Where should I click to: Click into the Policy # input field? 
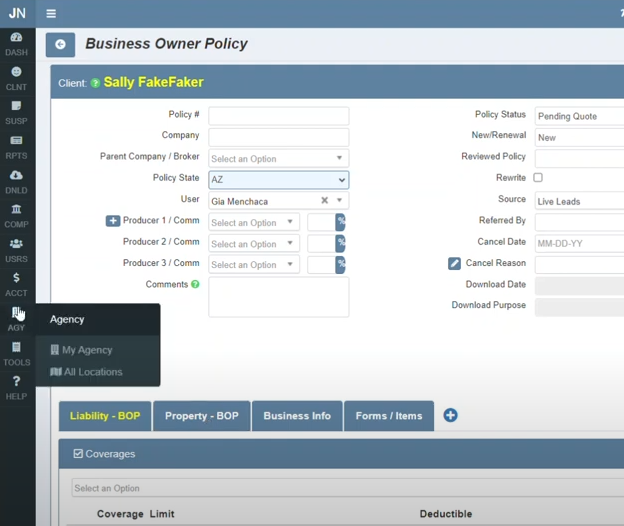278,116
